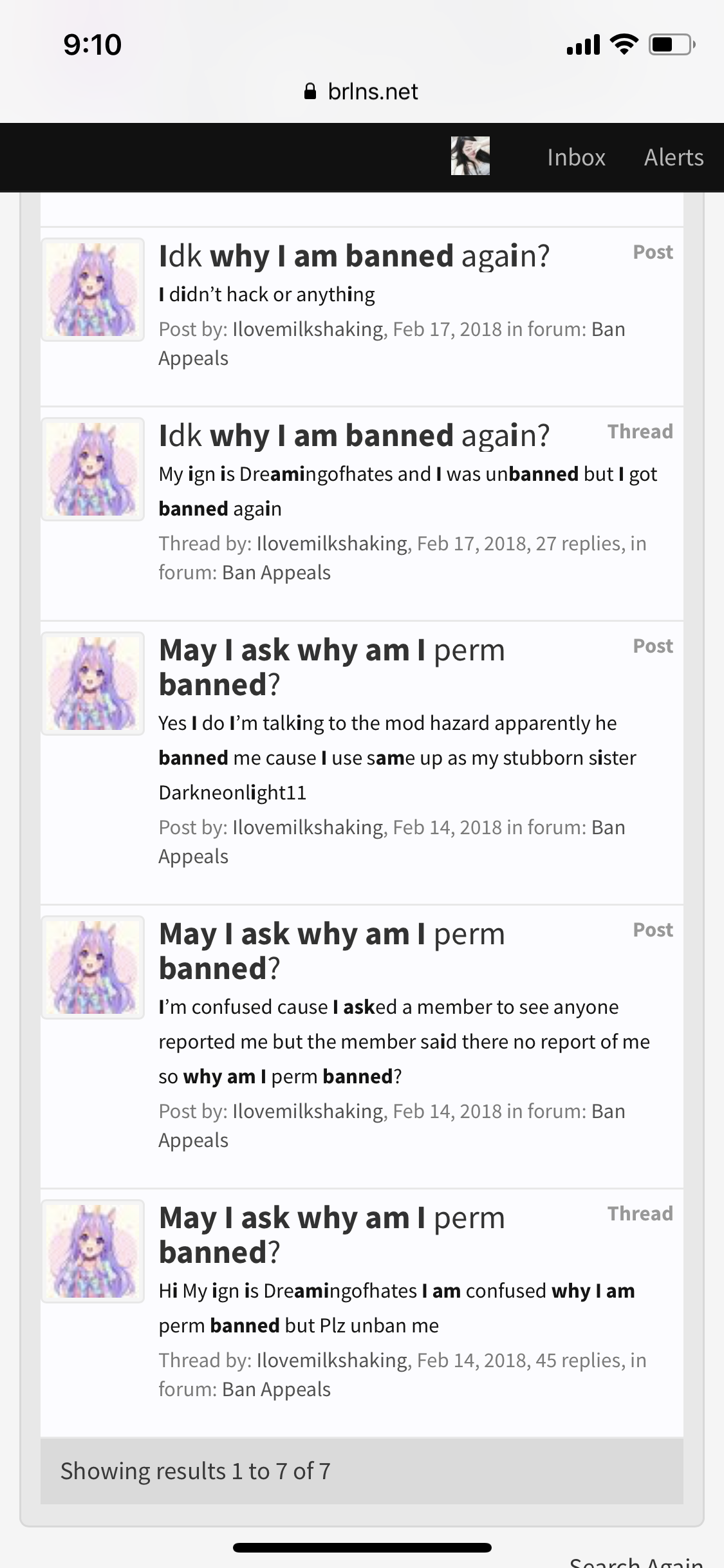
Task: Open the Alerts menu
Action: pos(674,157)
